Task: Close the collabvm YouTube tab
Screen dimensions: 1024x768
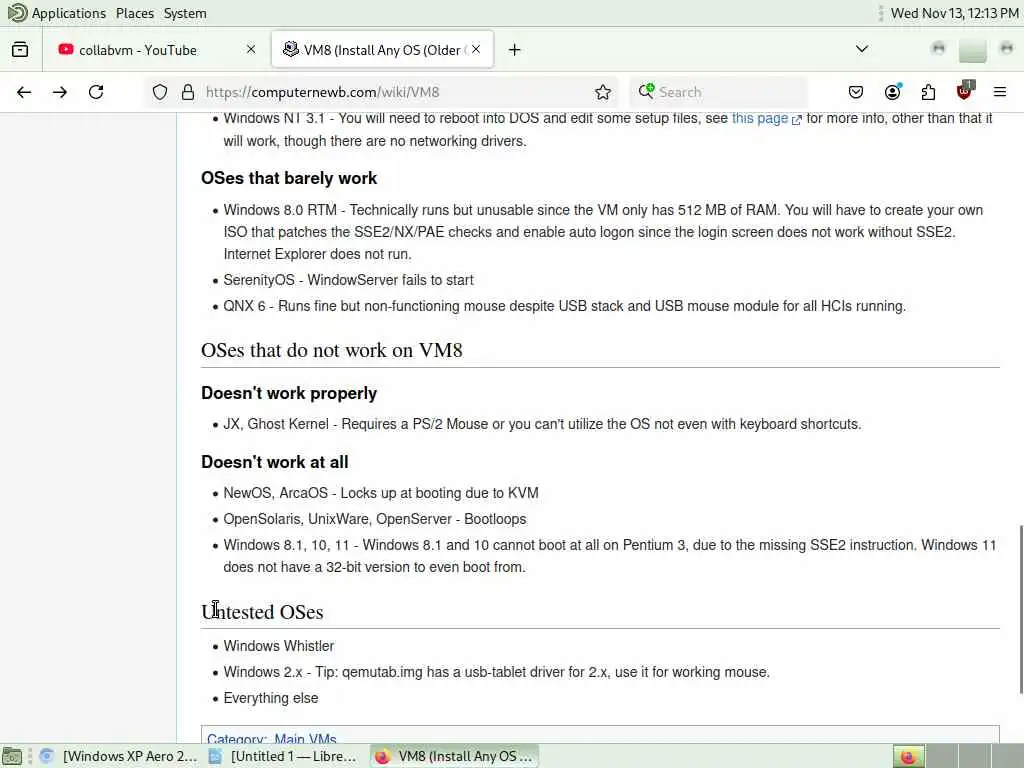Action: 251,50
